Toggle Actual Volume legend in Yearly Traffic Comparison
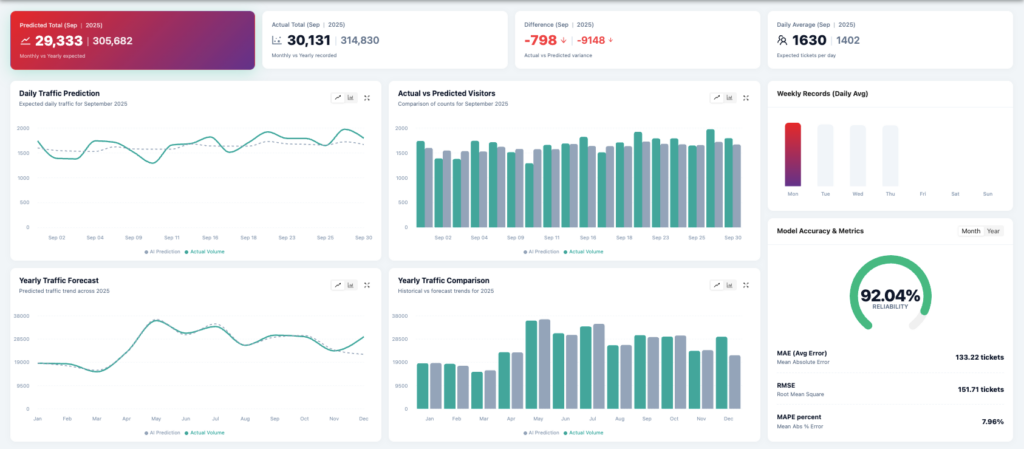This screenshot has height=449, width=1024. [x=584, y=433]
